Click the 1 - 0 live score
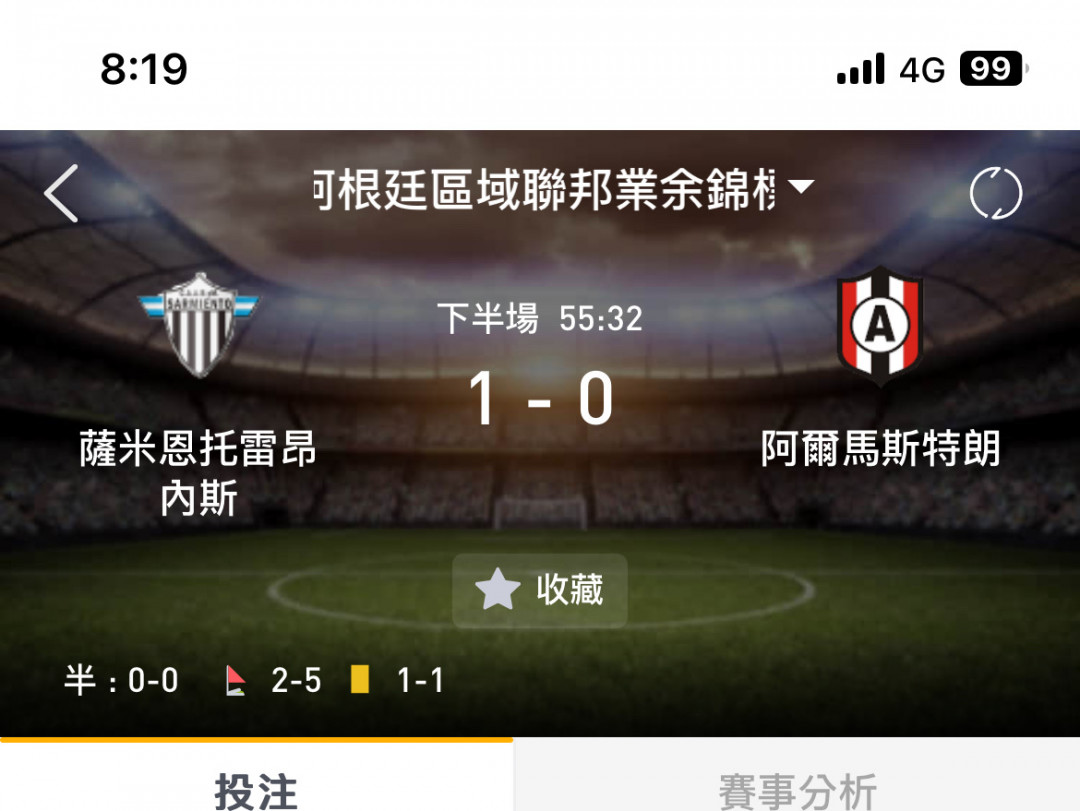This screenshot has width=1080, height=811. pyautogui.click(x=541, y=398)
